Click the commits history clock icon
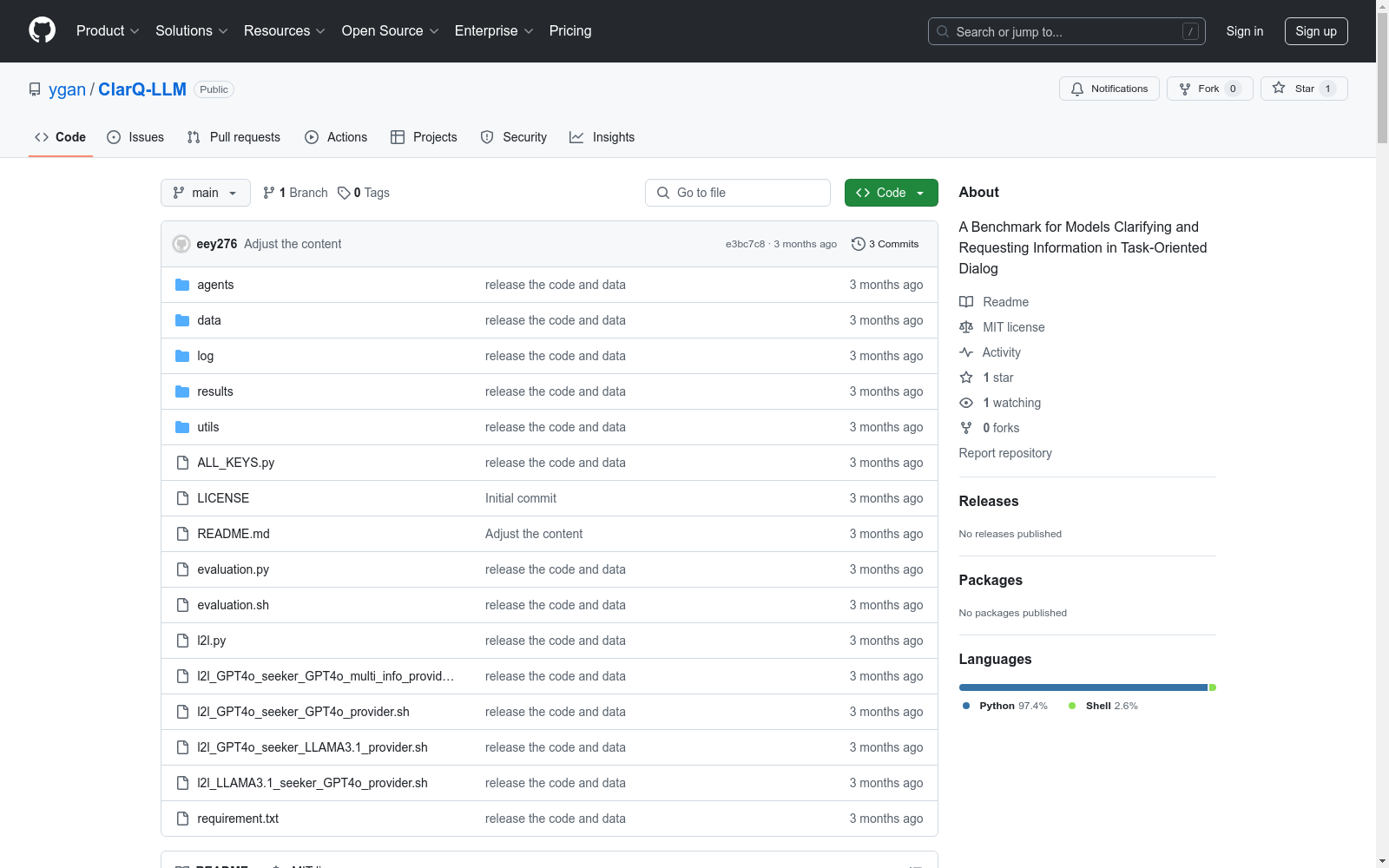The height and width of the screenshot is (868, 1389). coord(859,244)
